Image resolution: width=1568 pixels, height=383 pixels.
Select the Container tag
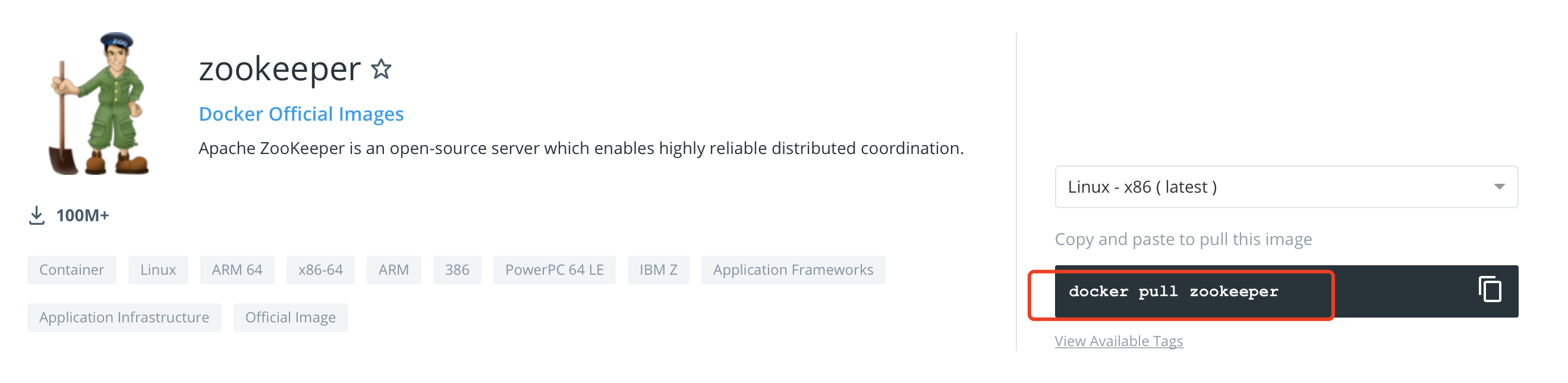coord(72,270)
